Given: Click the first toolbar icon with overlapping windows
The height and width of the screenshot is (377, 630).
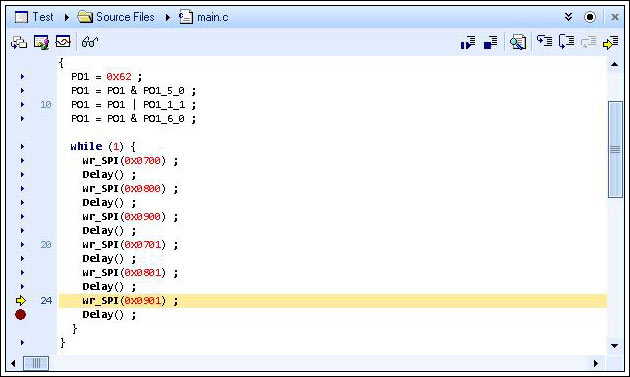Looking at the screenshot, I should [19, 42].
